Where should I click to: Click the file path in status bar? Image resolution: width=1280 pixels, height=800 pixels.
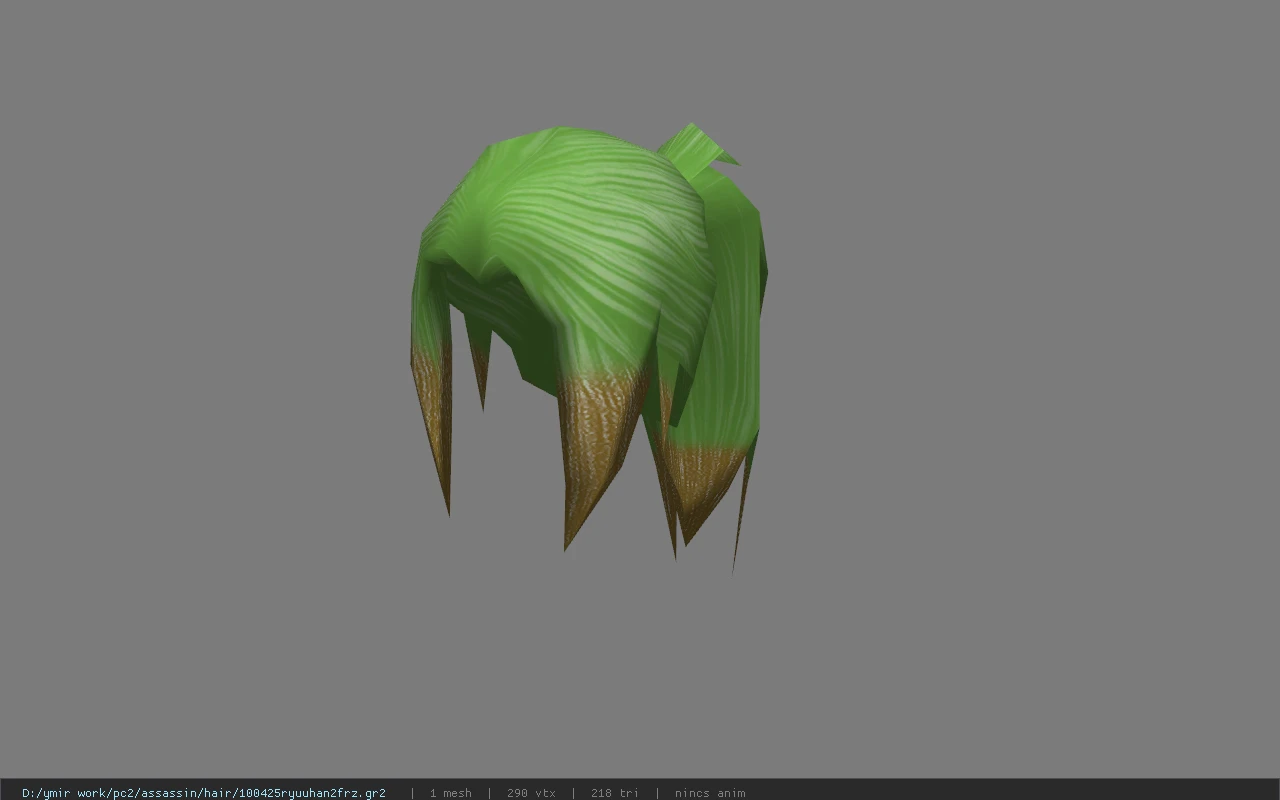203,793
